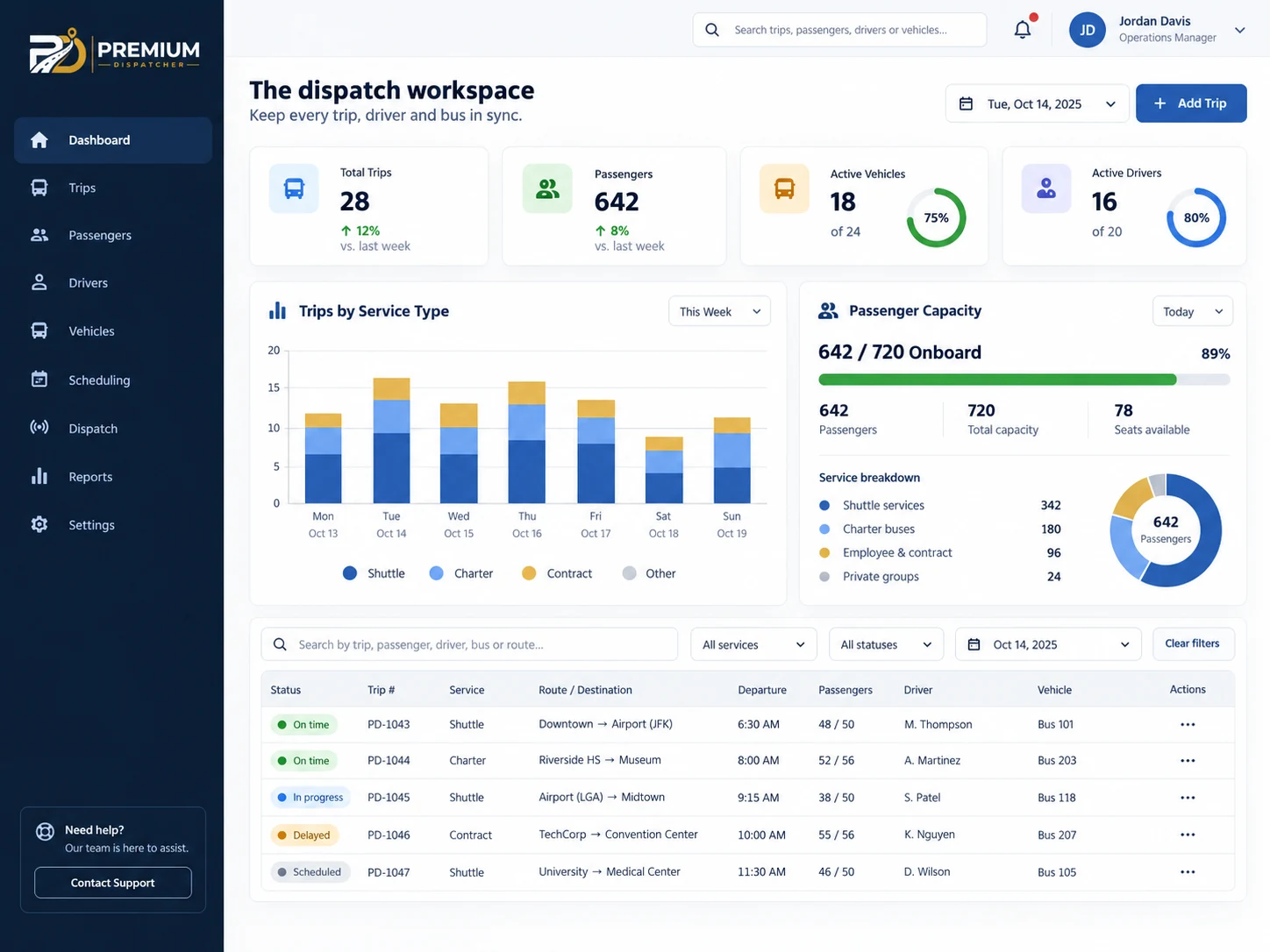
Task: Click the Vehicles bus icon in sidebar
Action: click(x=39, y=330)
